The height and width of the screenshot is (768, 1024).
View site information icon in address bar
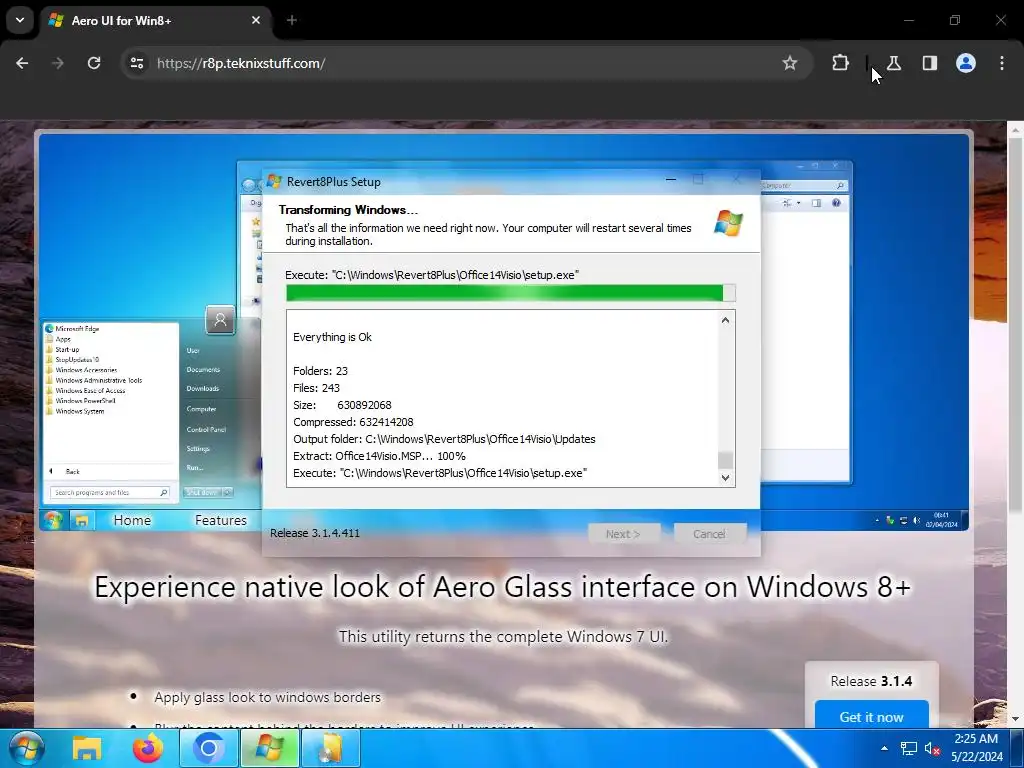tap(136, 63)
